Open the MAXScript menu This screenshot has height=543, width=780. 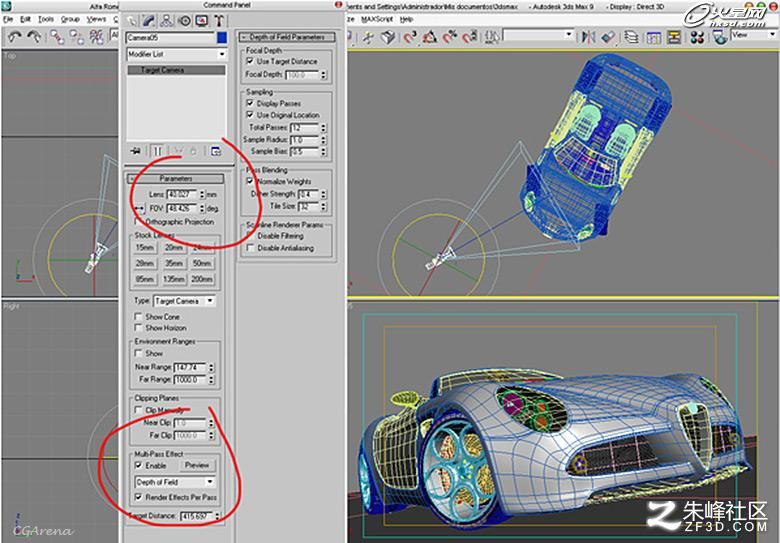pyautogui.click(x=377, y=19)
